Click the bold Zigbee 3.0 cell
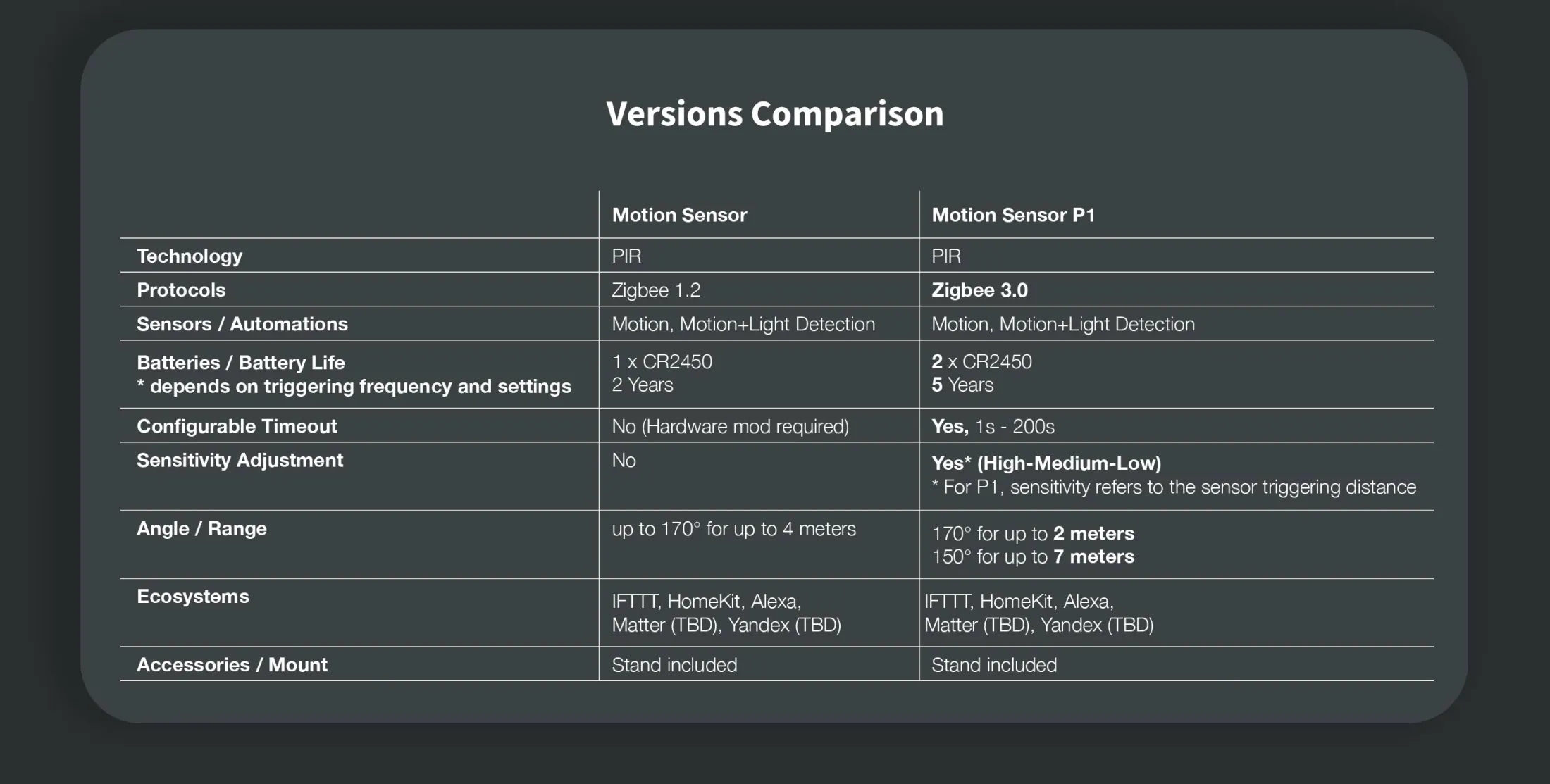Viewport: 1550px width, 784px height. 979,290
